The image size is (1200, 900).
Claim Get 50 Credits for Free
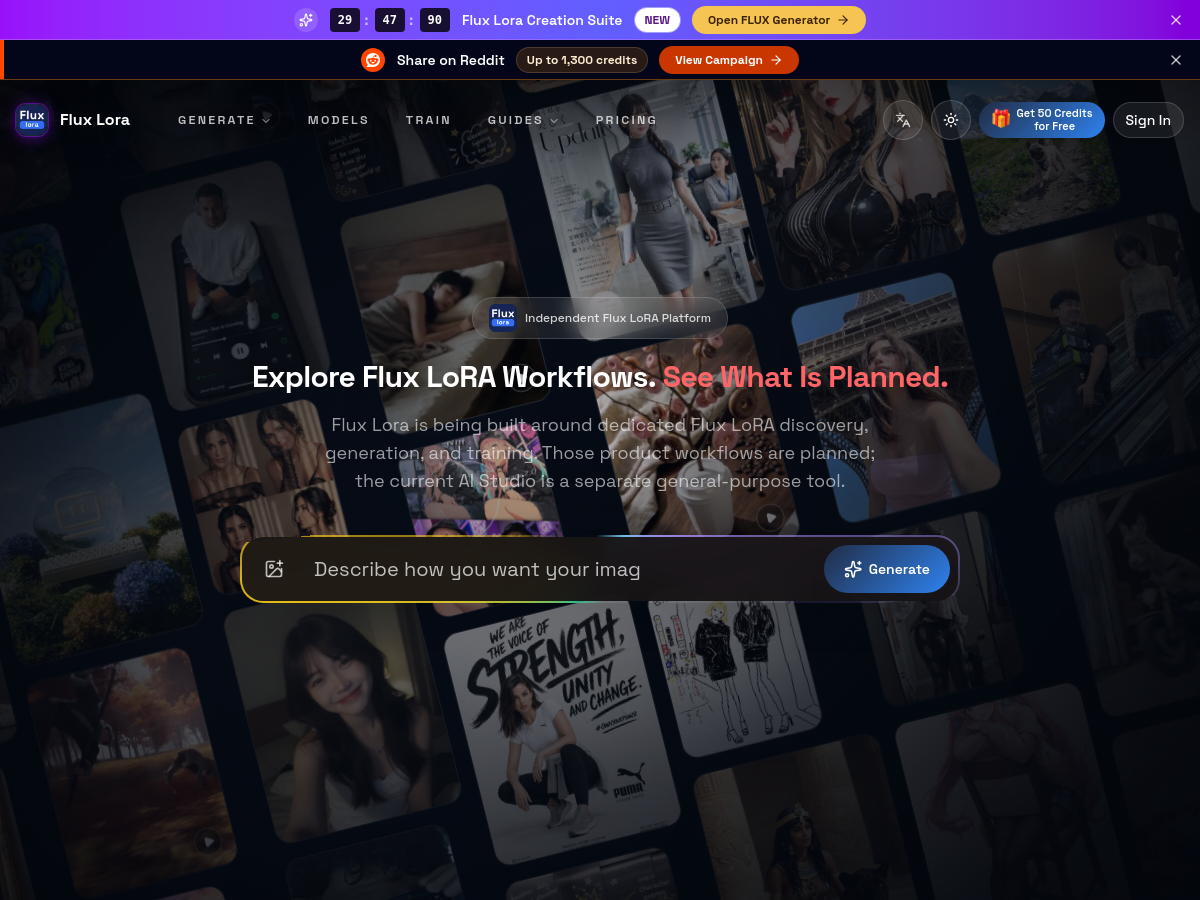point(1042,120)
